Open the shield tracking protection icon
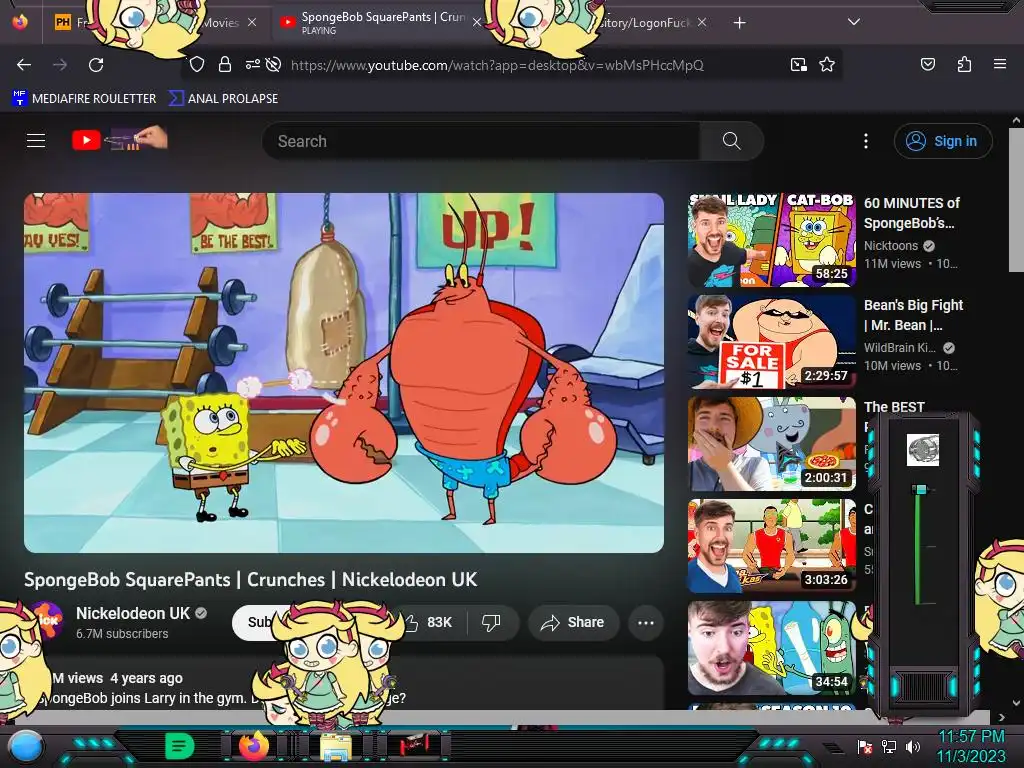The image size is (1024, 768). pos(197,64)
